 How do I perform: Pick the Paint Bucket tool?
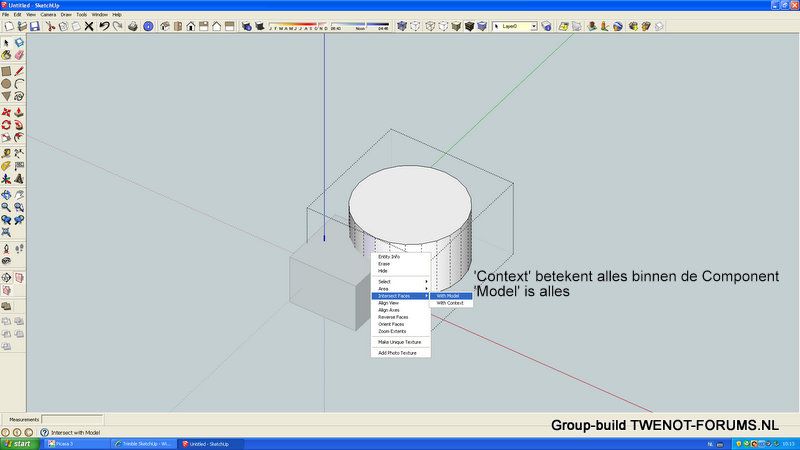point(6,55)
